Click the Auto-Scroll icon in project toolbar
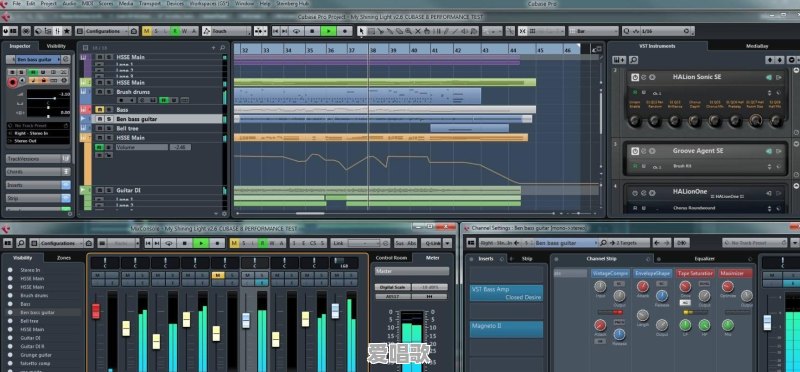This screenshot has height=372, width=800. click(x=260, y=31)
